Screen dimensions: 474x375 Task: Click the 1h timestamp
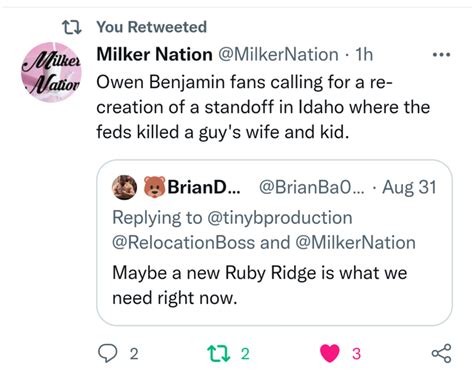pyautogui.click(x=364, y=54)
